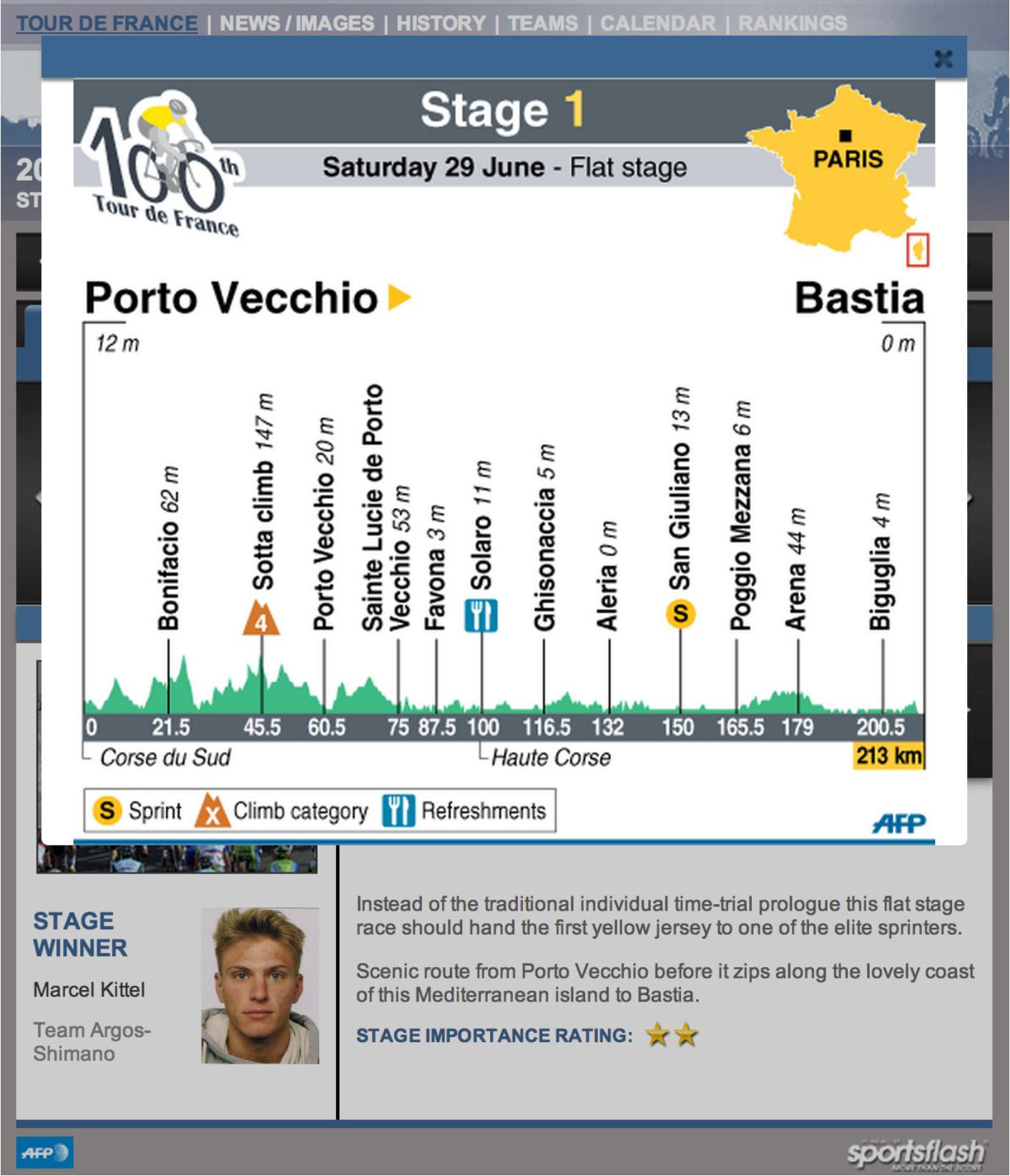Click the Solaro refreshments icon on profile
This screenshot has width=1010, height=1176.
(481, 615)
